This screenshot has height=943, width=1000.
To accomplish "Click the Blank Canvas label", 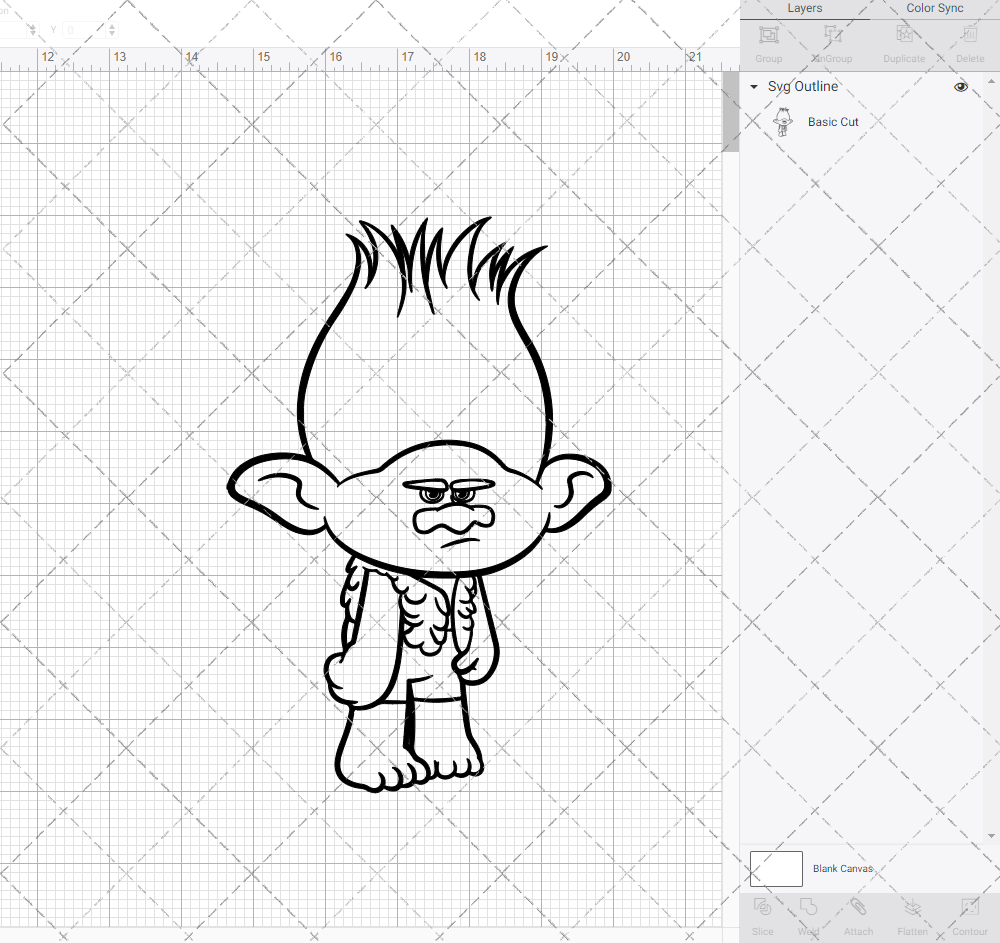I will coord(842,868).
